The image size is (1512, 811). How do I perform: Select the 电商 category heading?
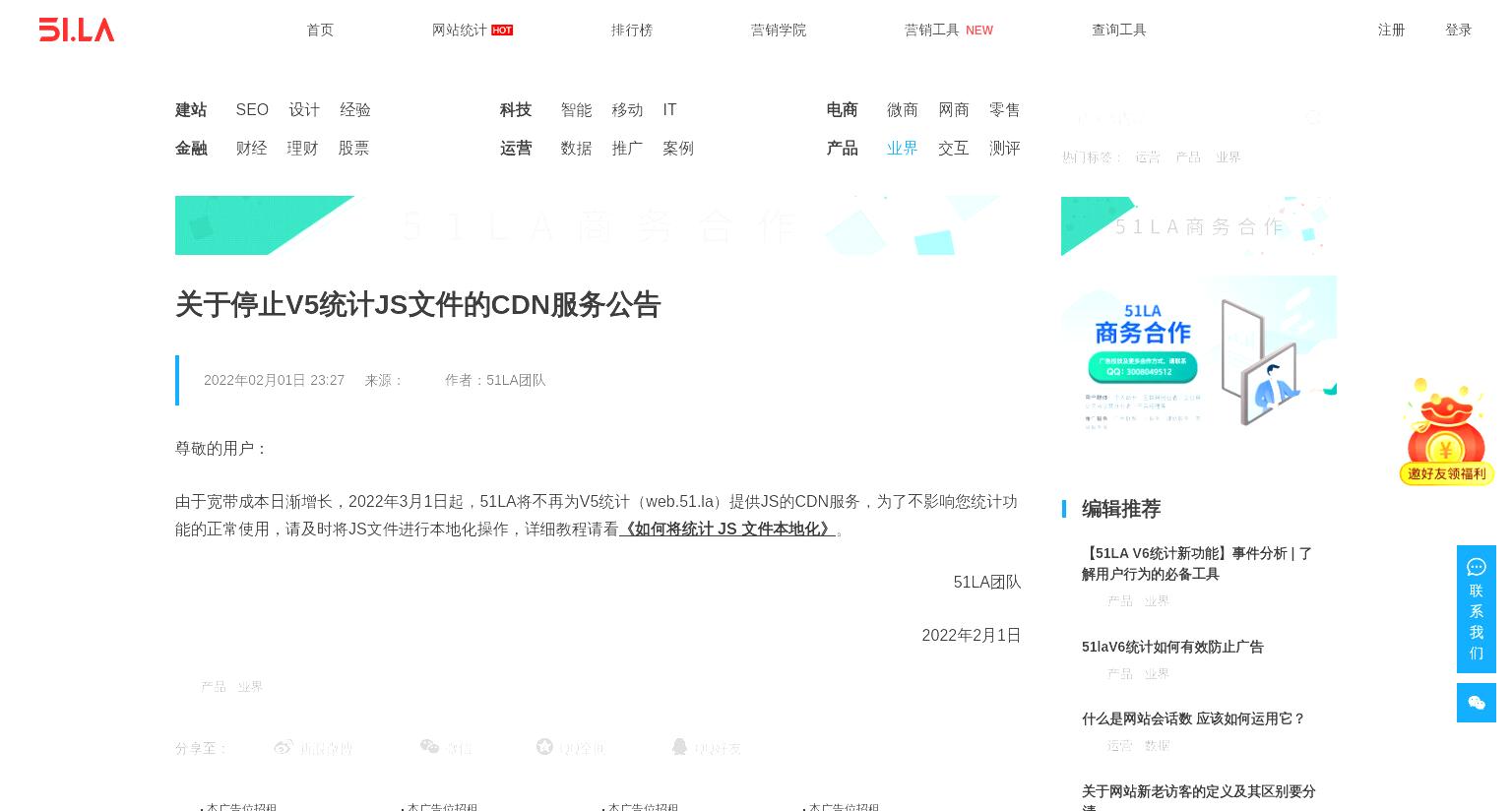click(x=842, y=109)
